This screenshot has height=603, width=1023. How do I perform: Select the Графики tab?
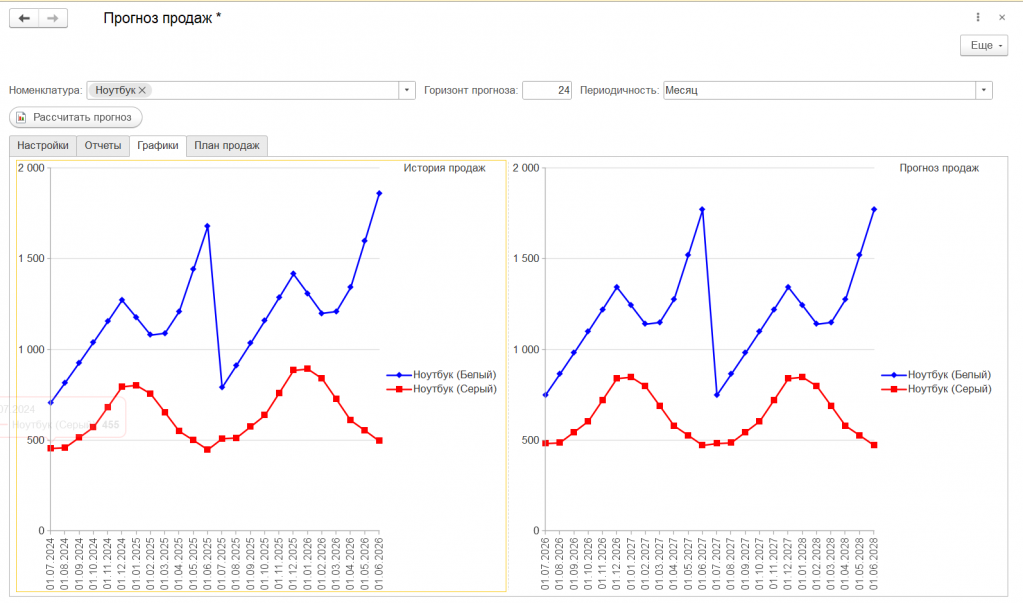coord(158,146)
